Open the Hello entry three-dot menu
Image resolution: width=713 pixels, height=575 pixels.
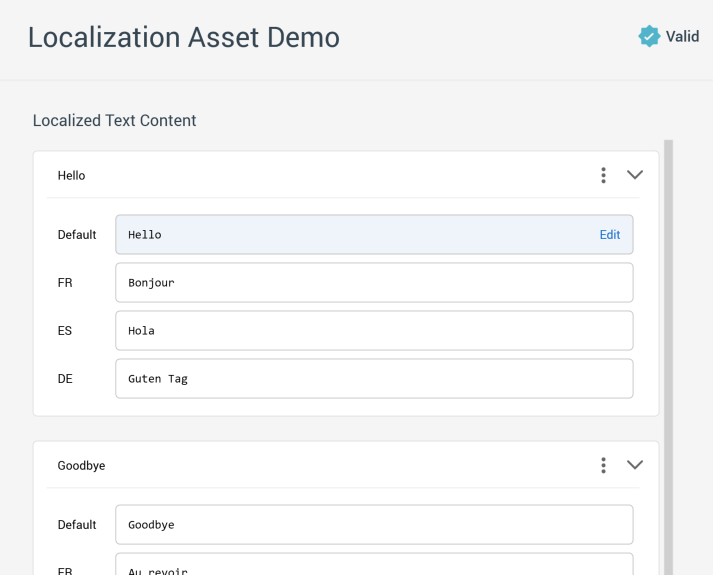pos(603,175)
